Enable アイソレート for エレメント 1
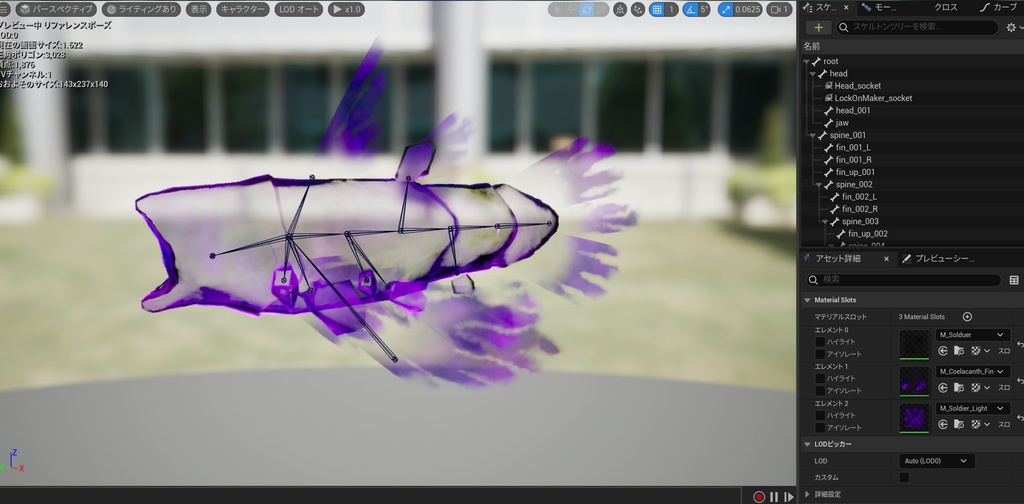This screenshot has width=1024, height=504. click(x=820, y=390)
